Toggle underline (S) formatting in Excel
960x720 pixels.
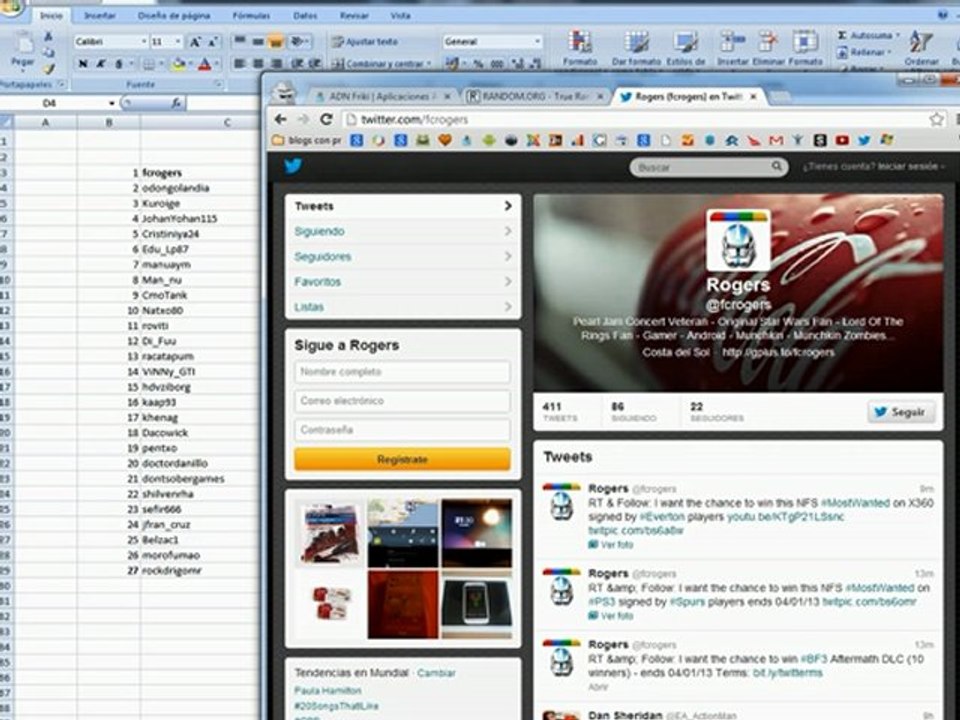tap(119, 63)
